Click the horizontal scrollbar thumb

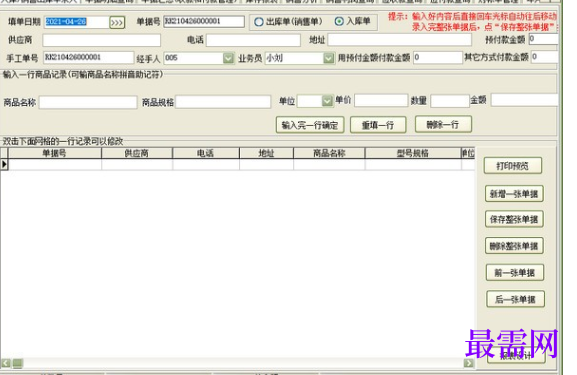(x=18, y=364)
